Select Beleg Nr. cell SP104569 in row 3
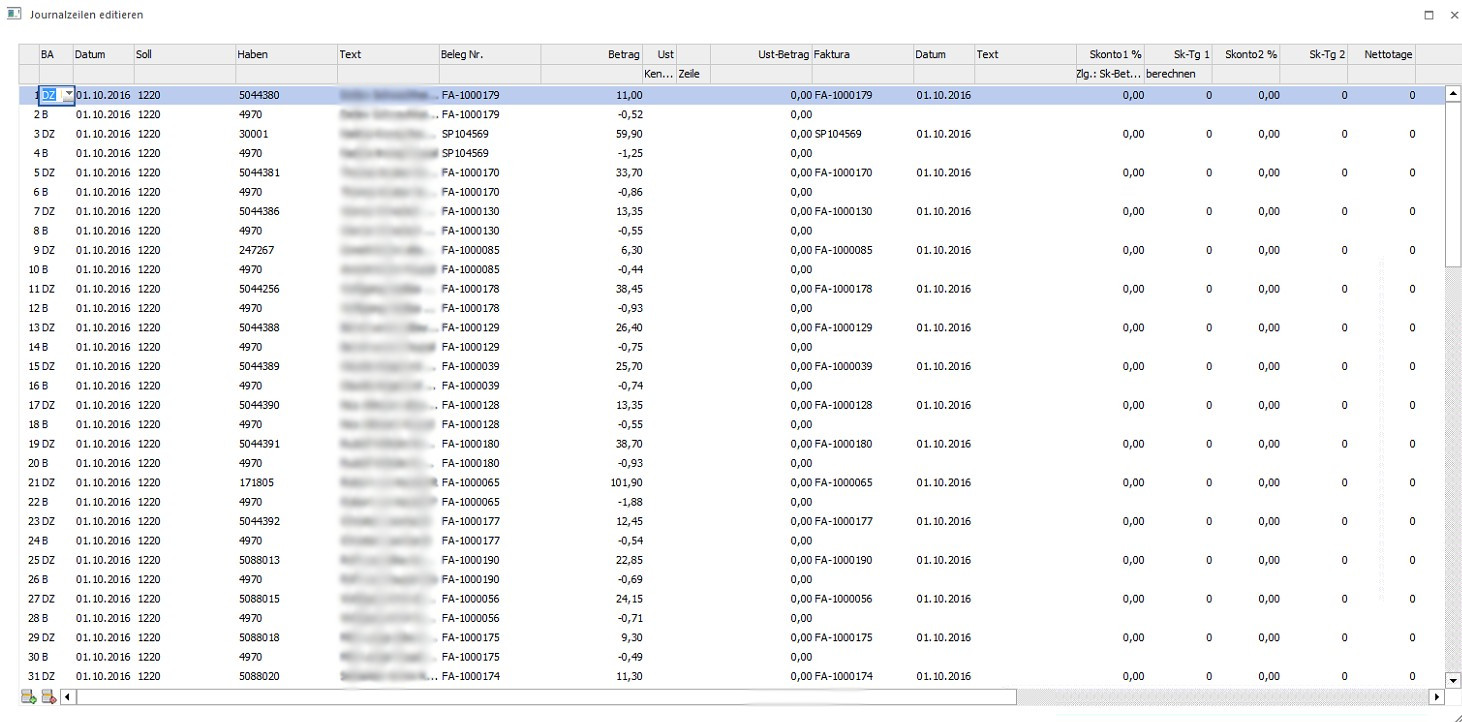This screenshot has height=722, width=1462. coord(465,134)
